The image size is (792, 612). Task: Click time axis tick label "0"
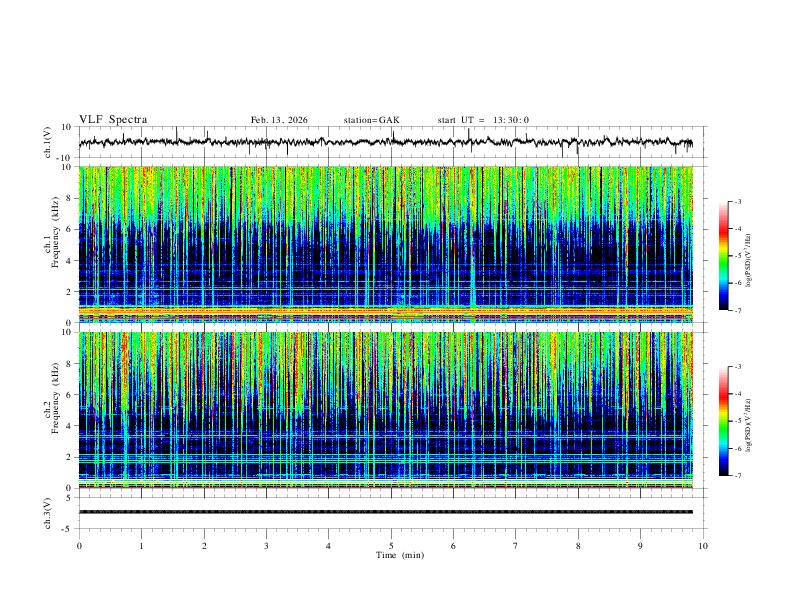click(79, 546)
